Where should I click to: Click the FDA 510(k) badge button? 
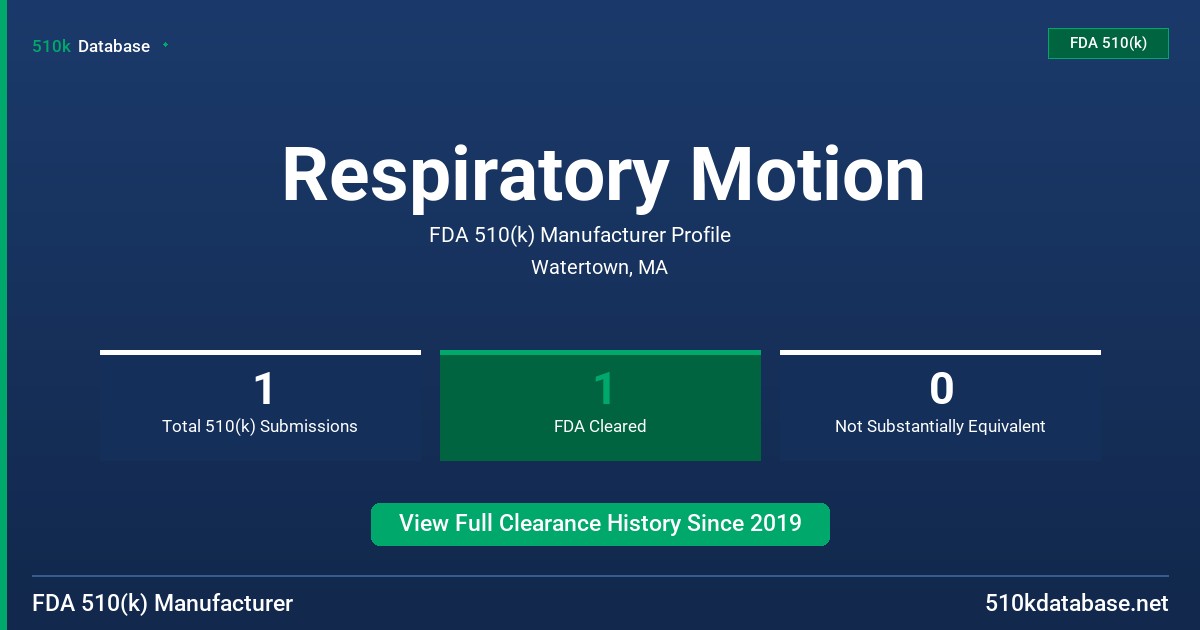point(1108,43)
